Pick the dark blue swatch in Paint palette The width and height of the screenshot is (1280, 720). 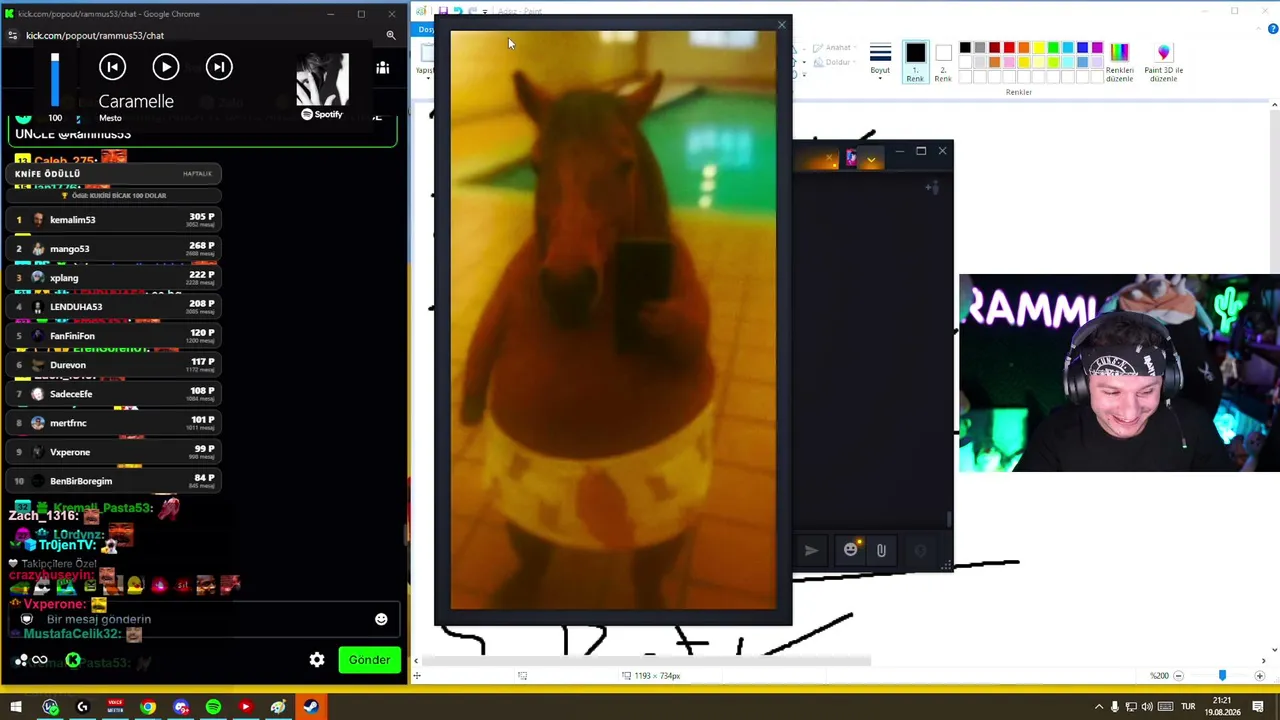(1082, 47)
